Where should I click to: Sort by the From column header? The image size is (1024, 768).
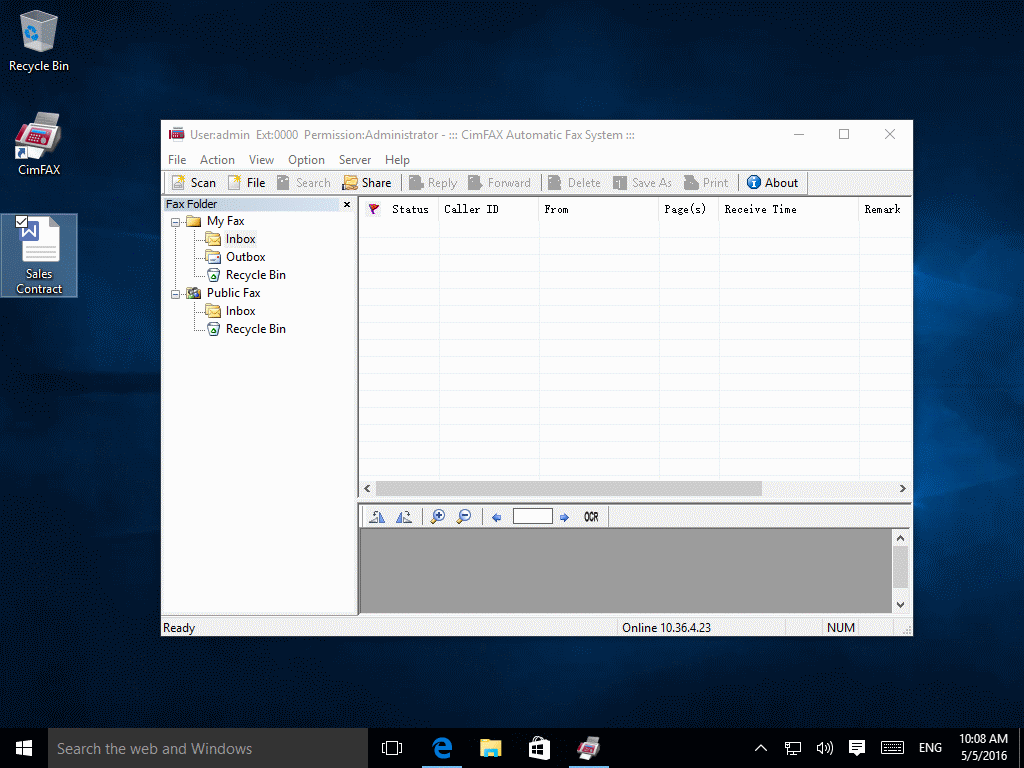click(x=599, y=209)
